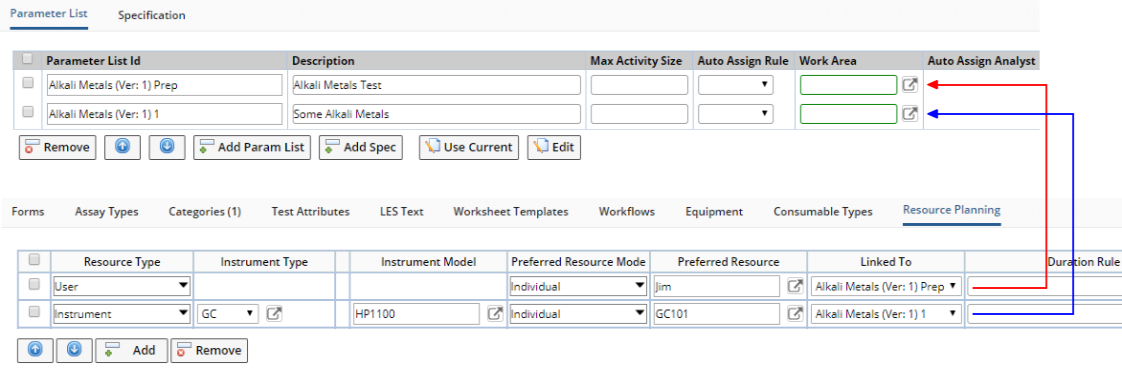Click Description field containing Alkali Metals Test
The image size is (1122, 369).
tap(436, 85)
